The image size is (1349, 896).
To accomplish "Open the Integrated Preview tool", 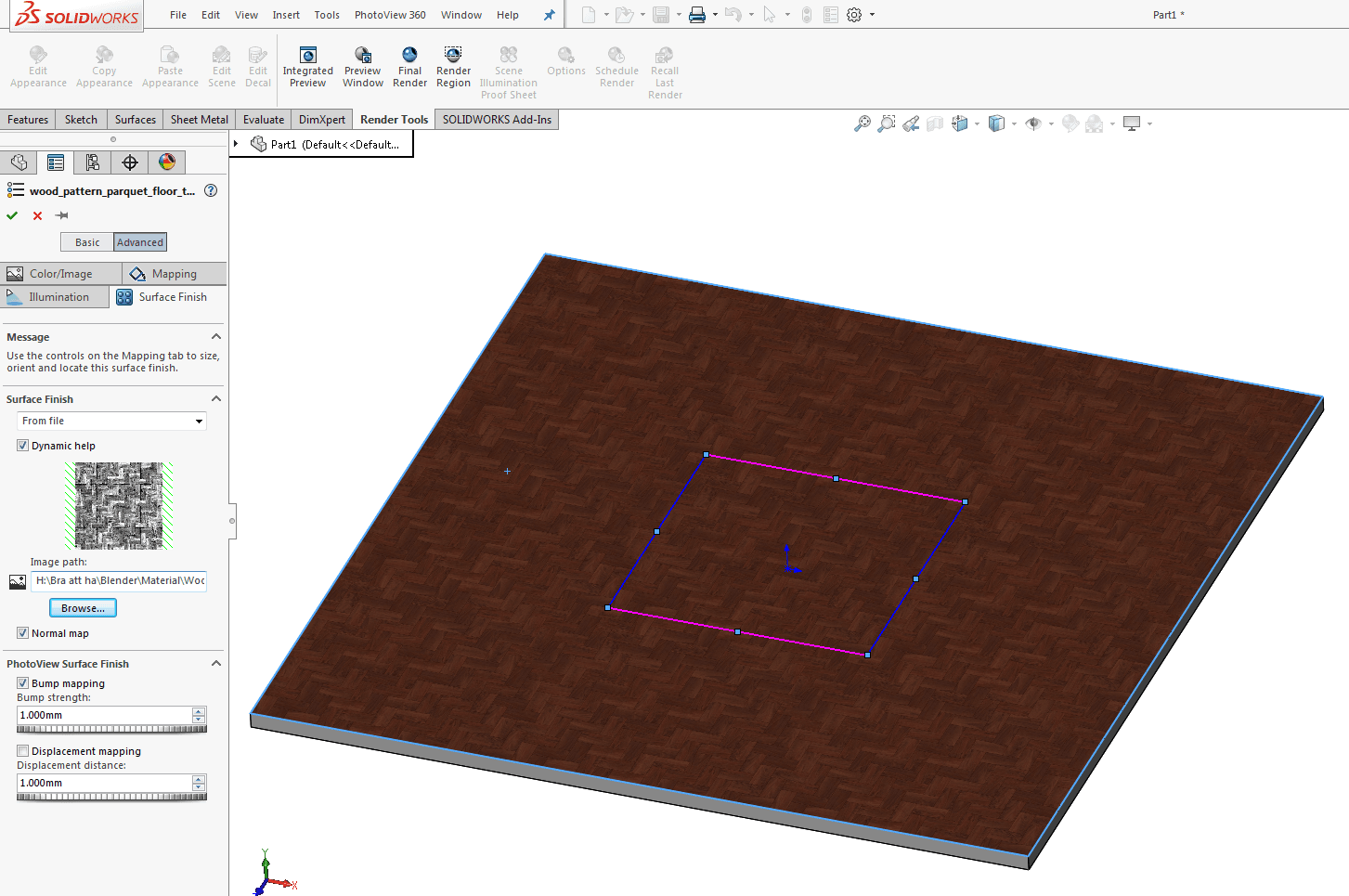I will [x=307, y=68].
